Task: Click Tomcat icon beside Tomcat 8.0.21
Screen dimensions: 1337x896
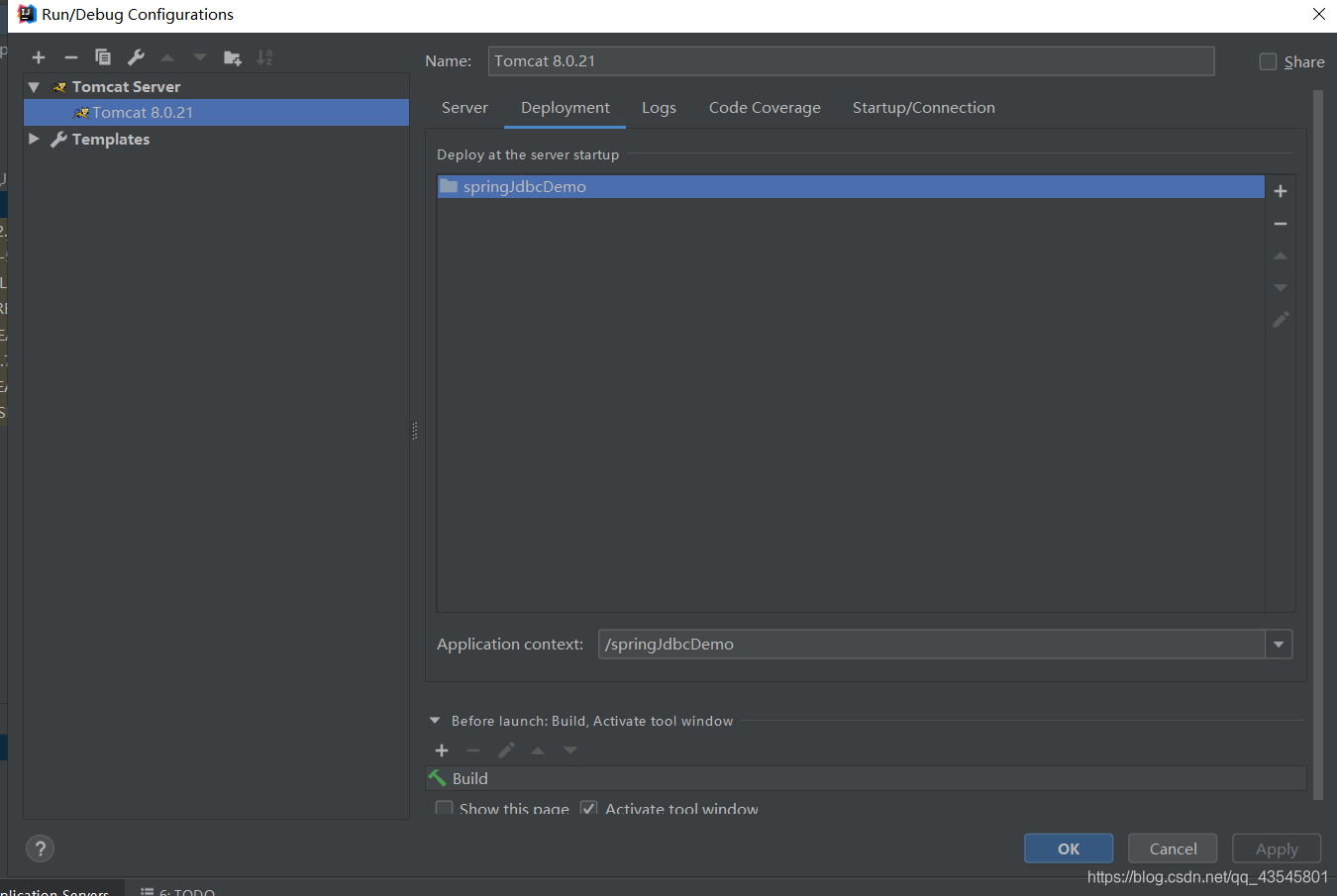Action: (81, 113)
